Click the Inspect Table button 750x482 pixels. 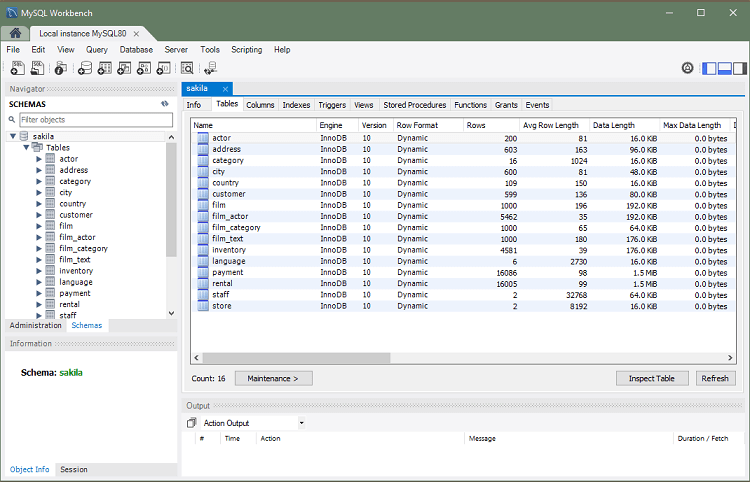[652, 378]
